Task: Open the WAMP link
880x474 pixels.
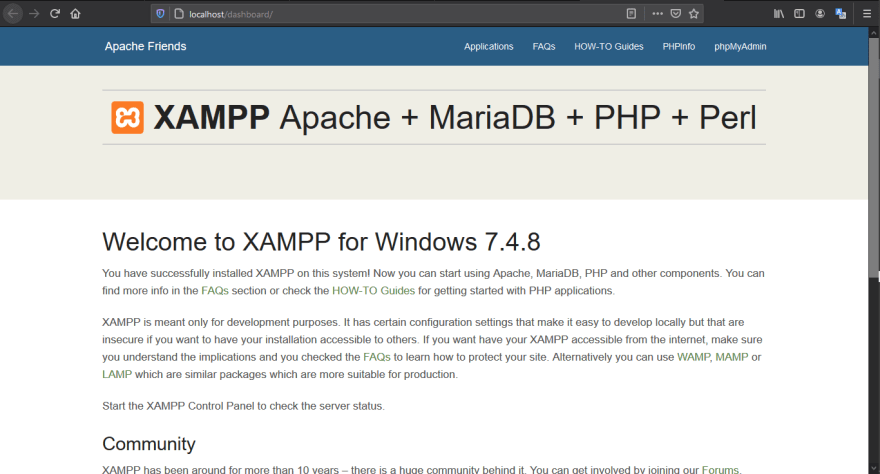Action: pos(693,357)
